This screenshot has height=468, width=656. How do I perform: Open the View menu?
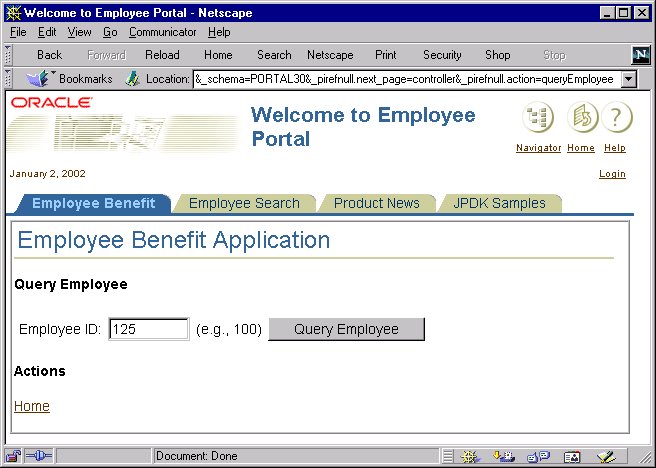[79, 32]
